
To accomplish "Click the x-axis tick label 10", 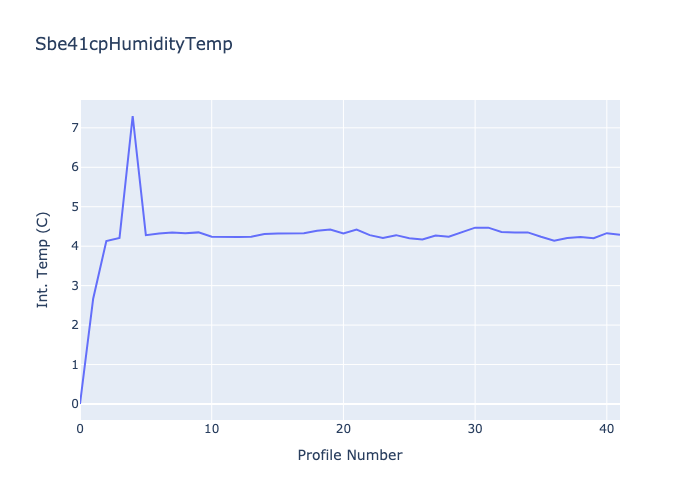I will (212, 429).
